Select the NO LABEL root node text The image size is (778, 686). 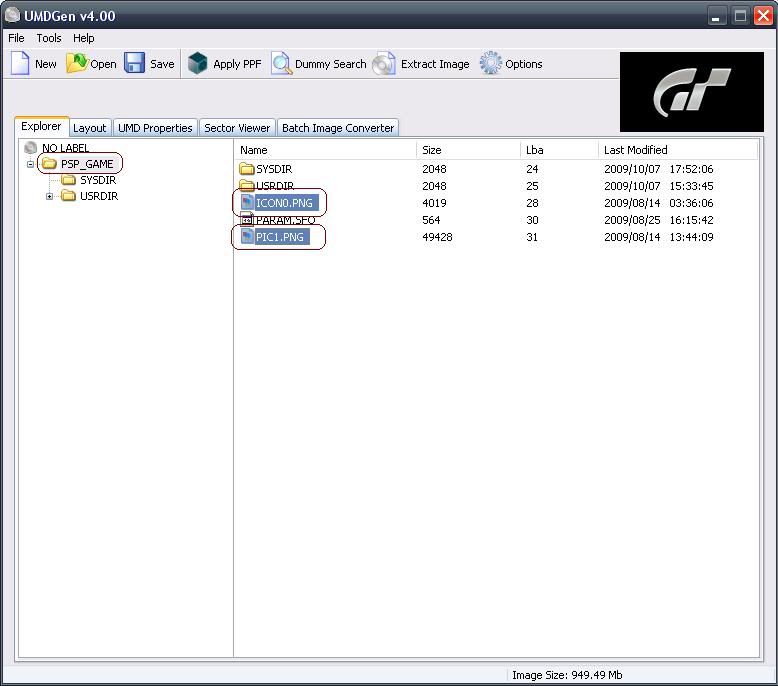(65, 148)
